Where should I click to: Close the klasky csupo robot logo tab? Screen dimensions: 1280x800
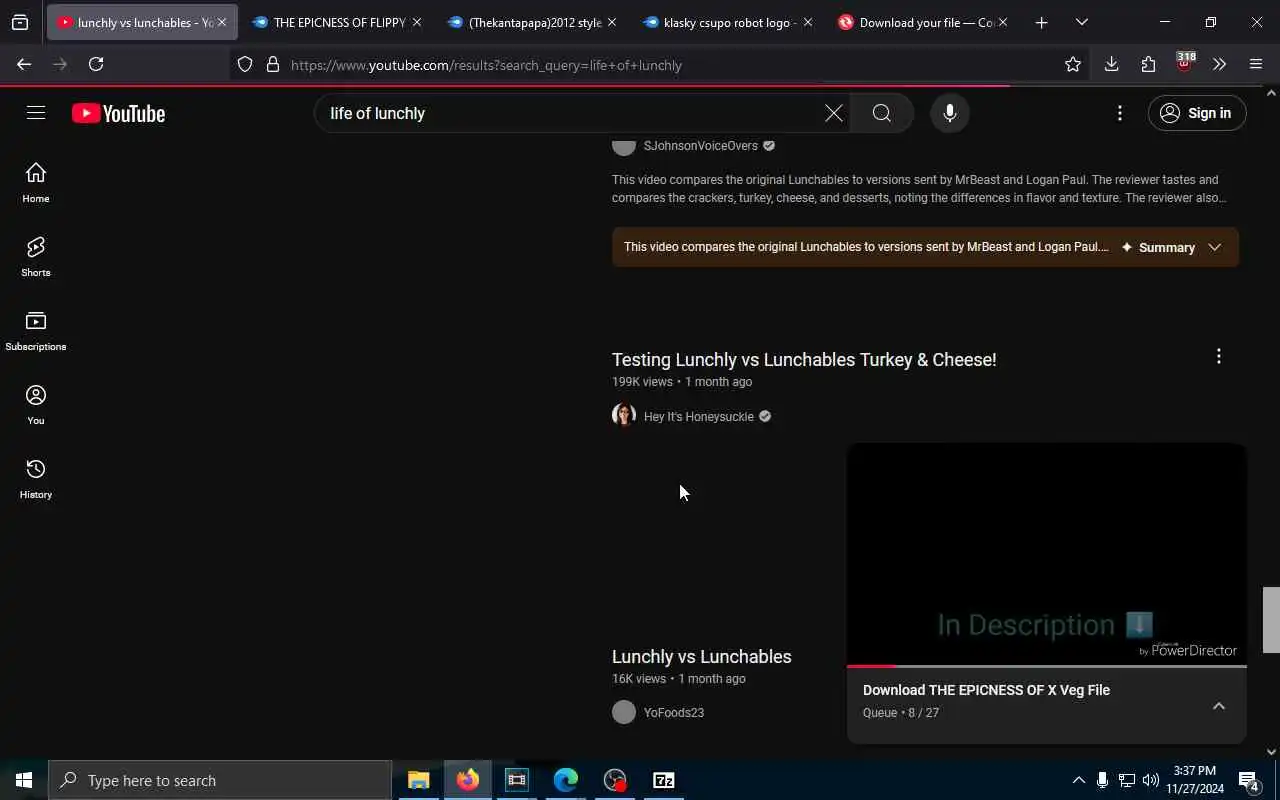808,22
